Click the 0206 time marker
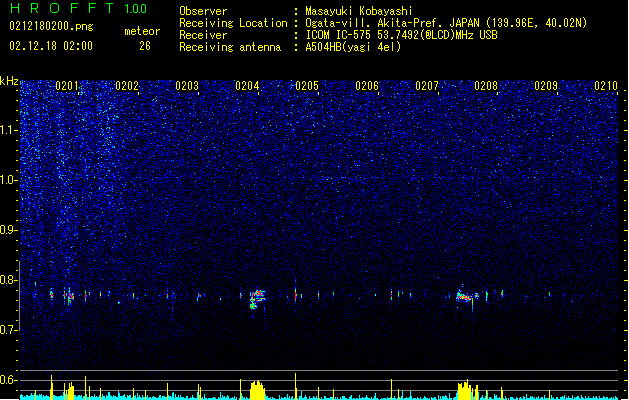The height and width of the screenshot is (400, 629). 367,86
